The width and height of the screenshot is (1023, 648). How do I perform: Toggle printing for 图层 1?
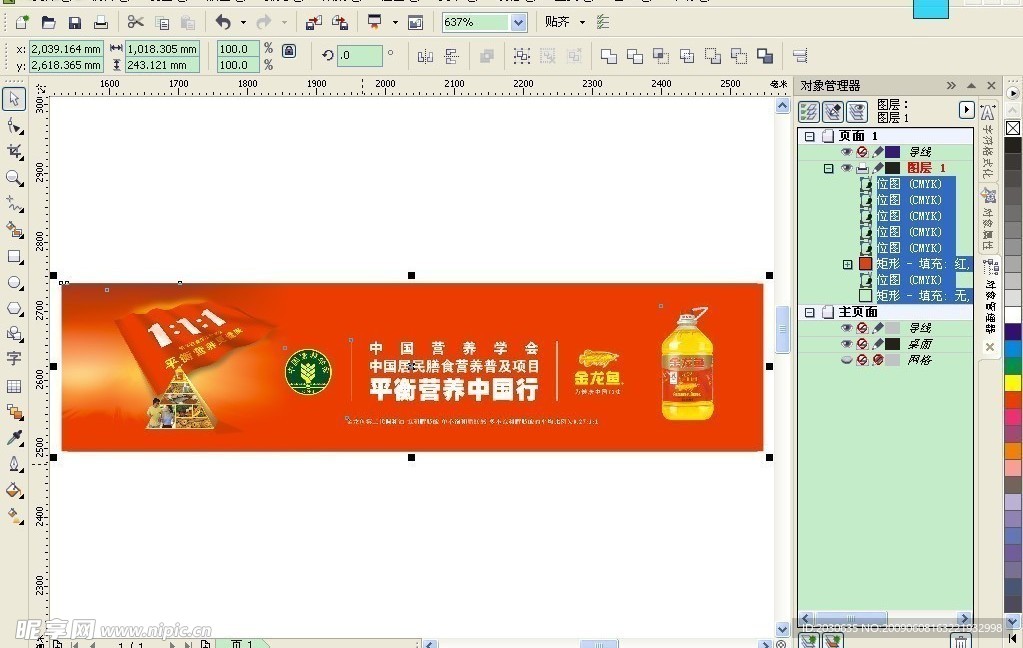pyautogui.click(x=860, y=168)
